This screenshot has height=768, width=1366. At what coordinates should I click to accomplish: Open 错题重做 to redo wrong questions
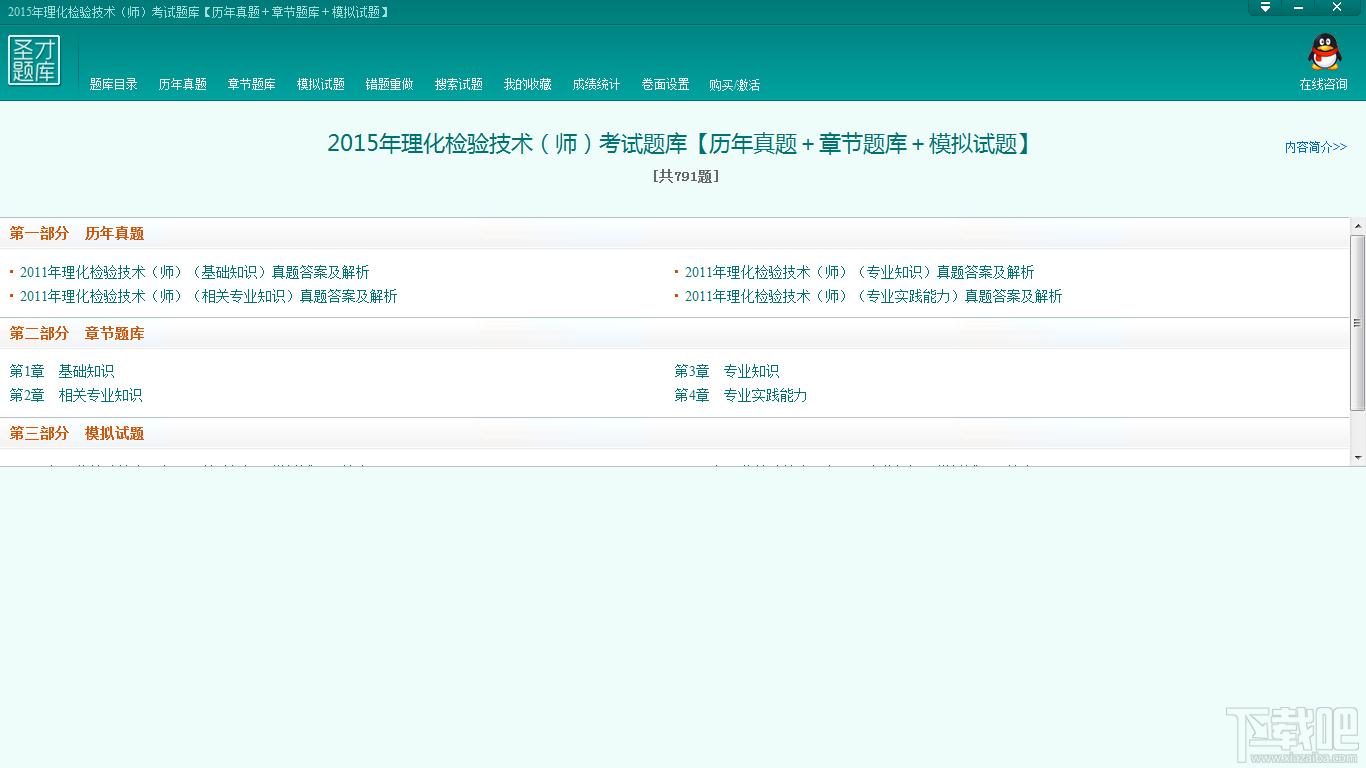tap(390, 85)
